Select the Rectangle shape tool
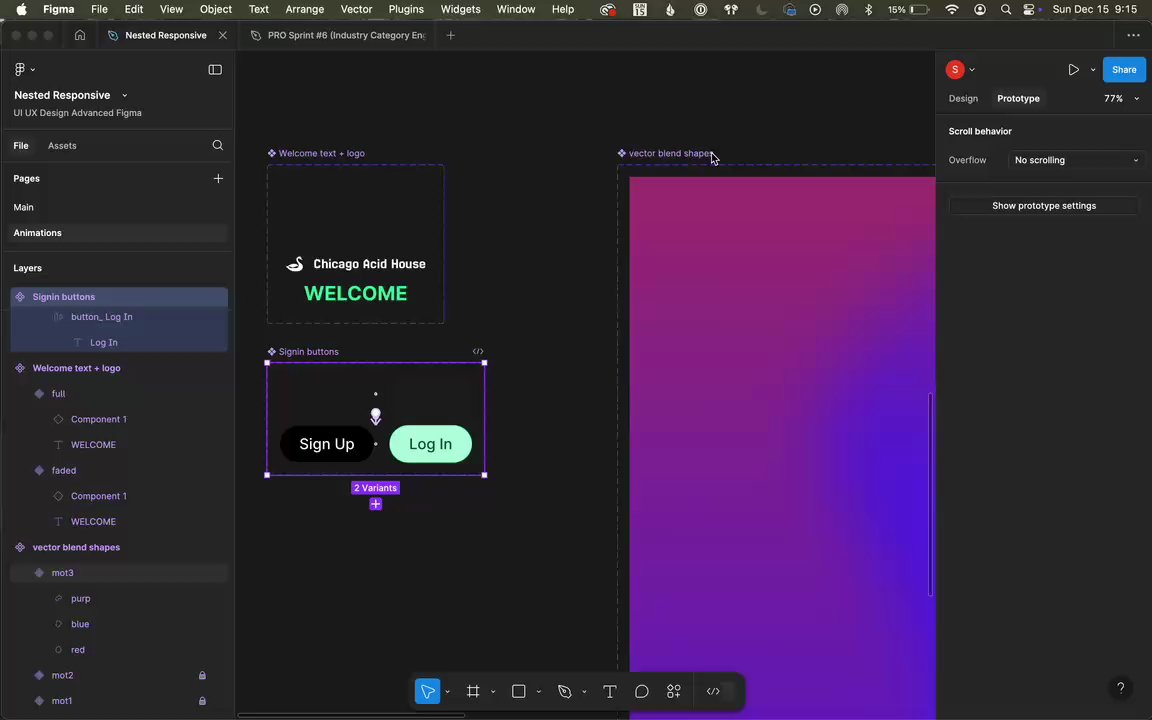 click(519, 691)
